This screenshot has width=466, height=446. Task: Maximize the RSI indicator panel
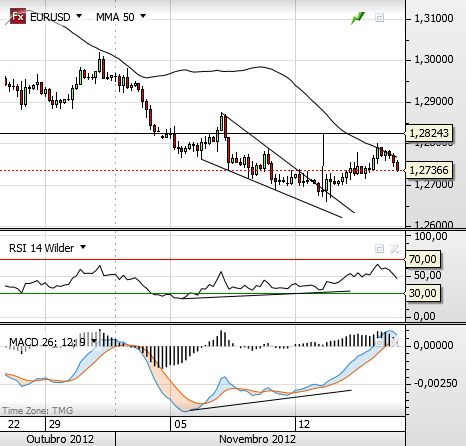[379, 248]
